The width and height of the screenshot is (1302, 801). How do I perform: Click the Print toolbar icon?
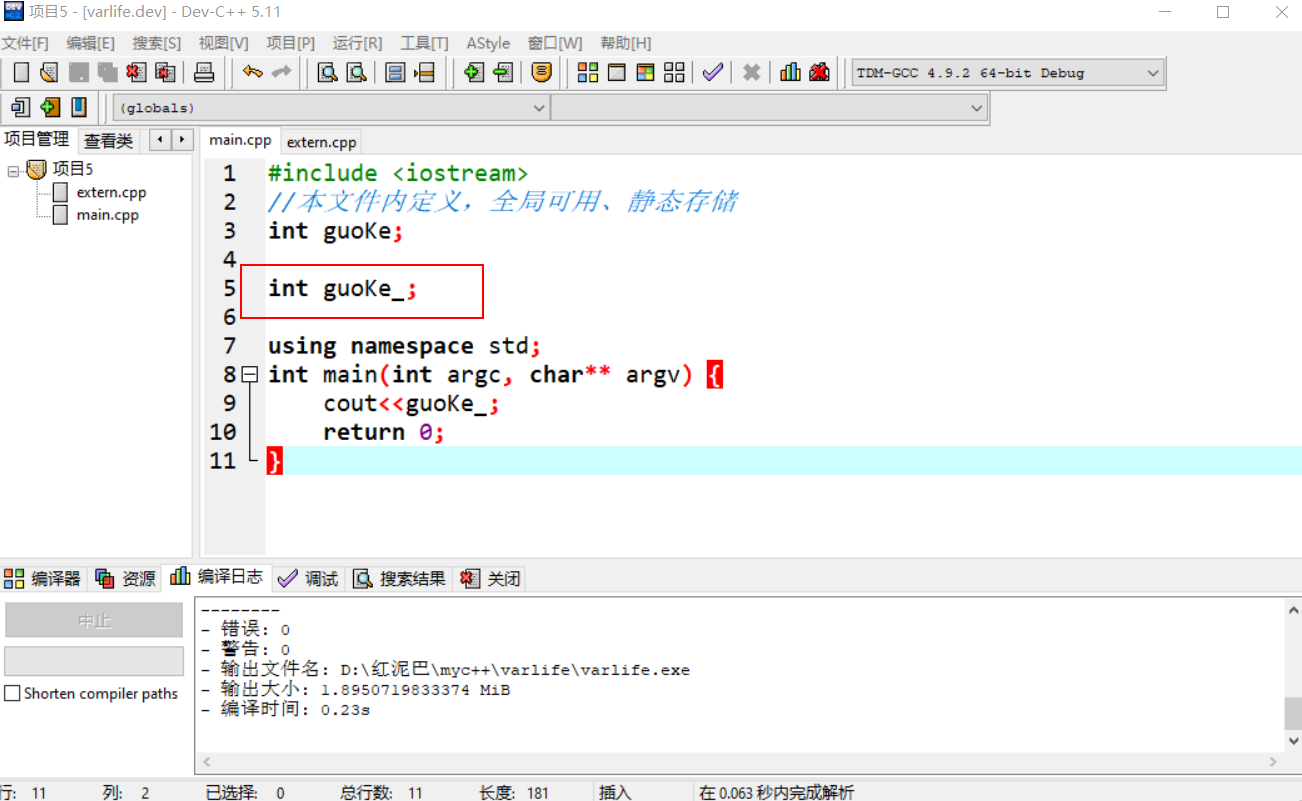pos(203,72)
